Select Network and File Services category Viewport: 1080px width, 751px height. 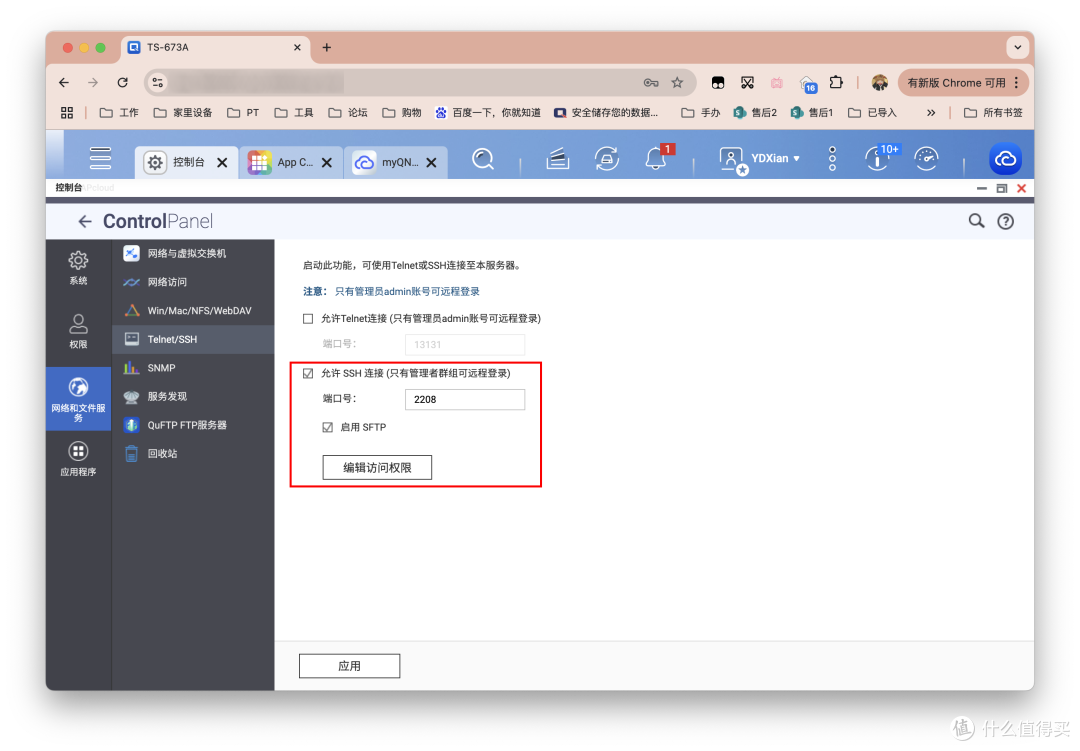pyautogui.click(x=78, y=399)
